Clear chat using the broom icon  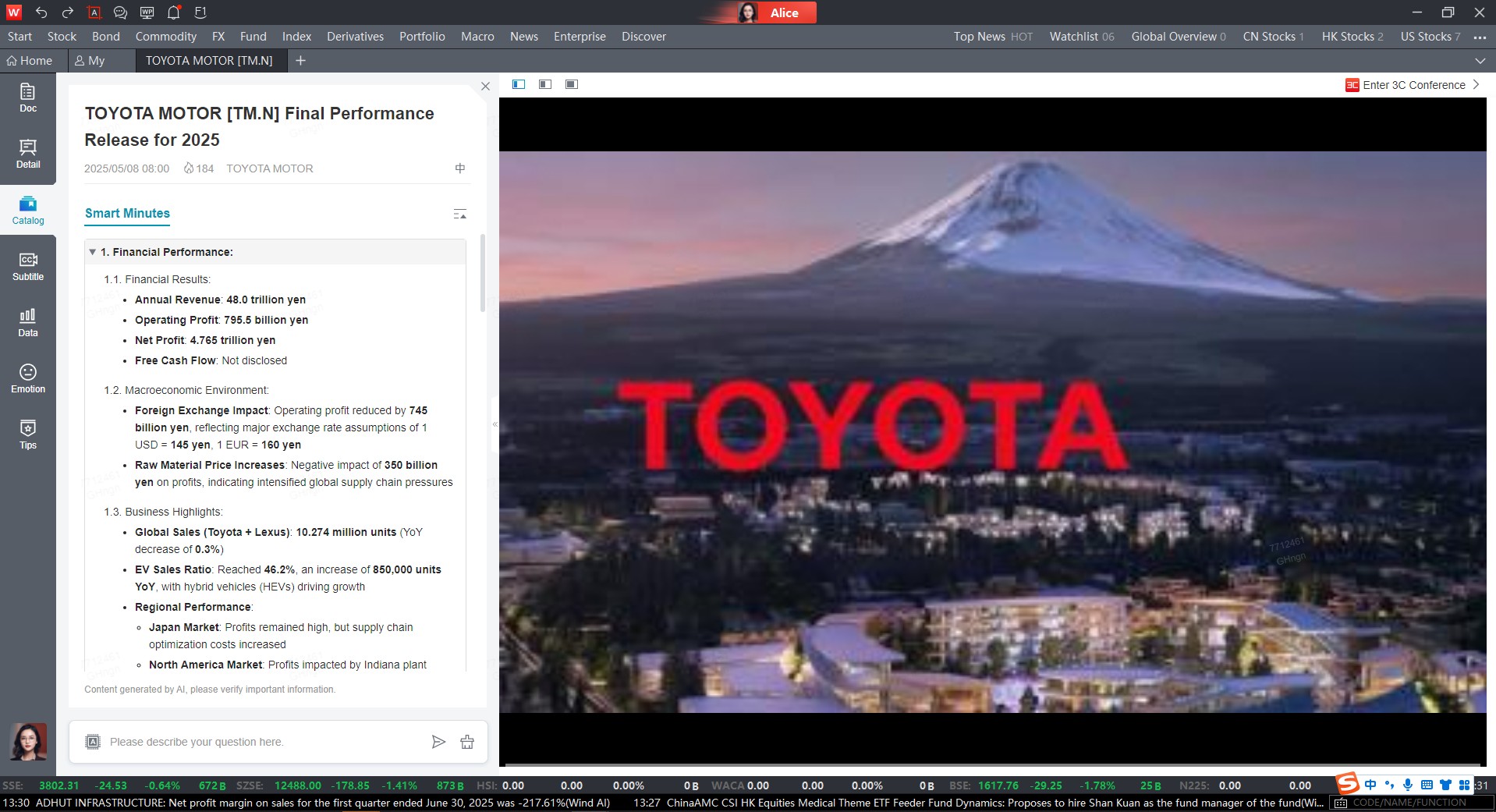pos(467,742)
